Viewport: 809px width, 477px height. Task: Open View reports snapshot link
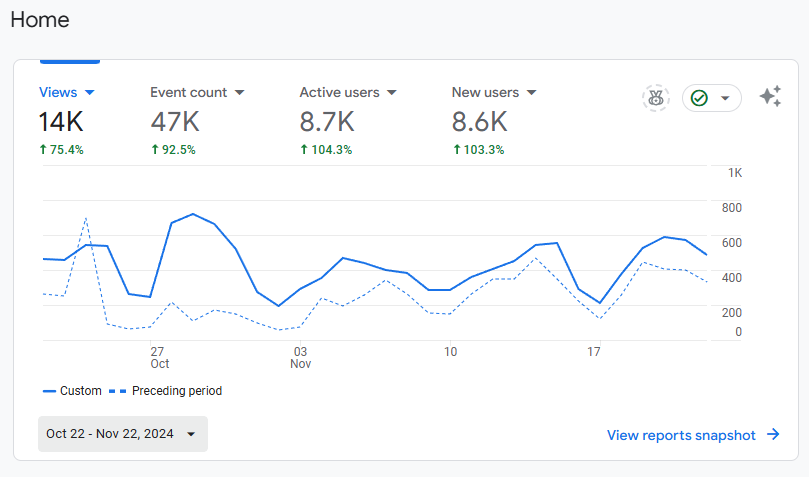tap(681, 435)
